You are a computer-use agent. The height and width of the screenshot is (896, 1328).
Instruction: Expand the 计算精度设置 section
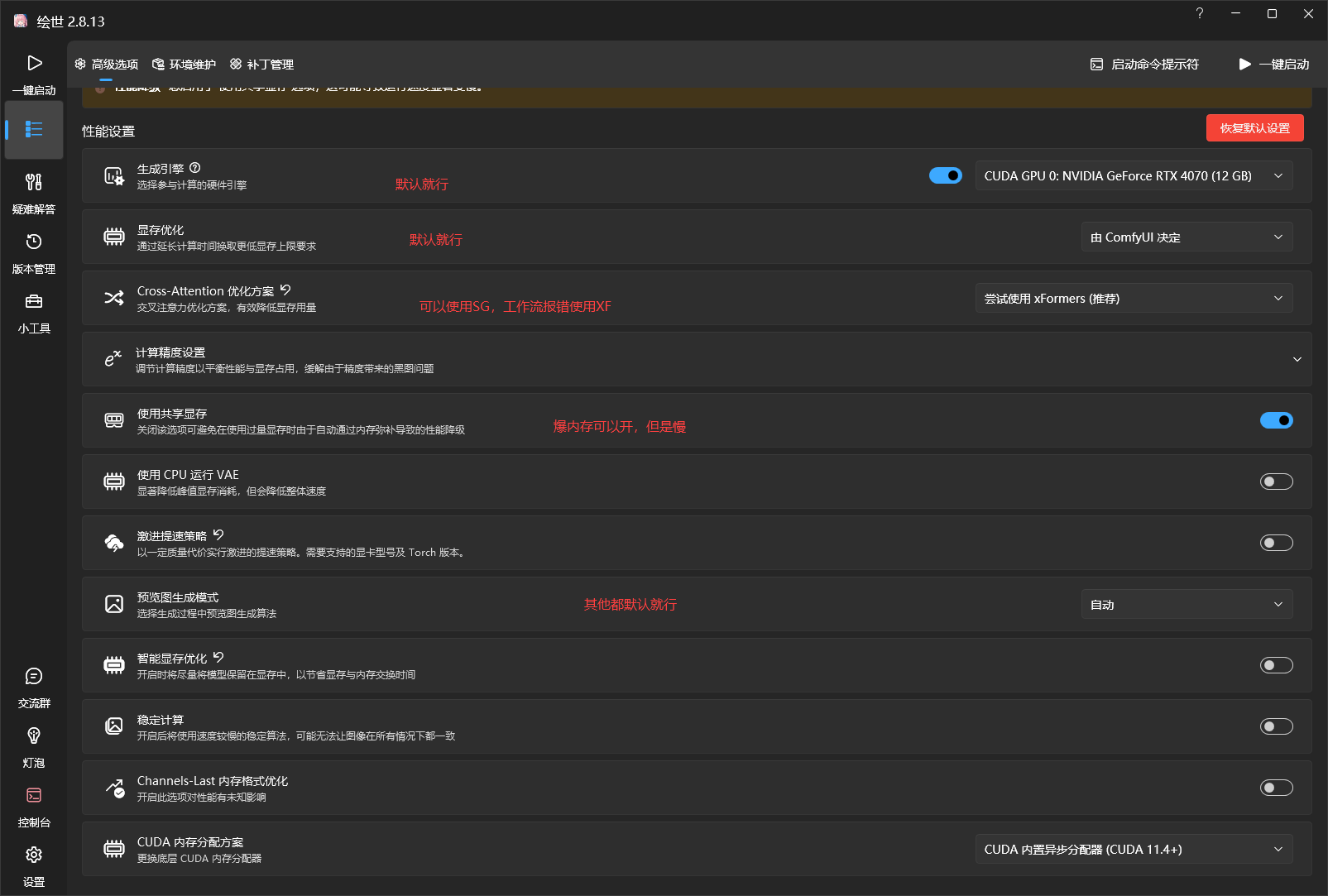point(1297,359)
